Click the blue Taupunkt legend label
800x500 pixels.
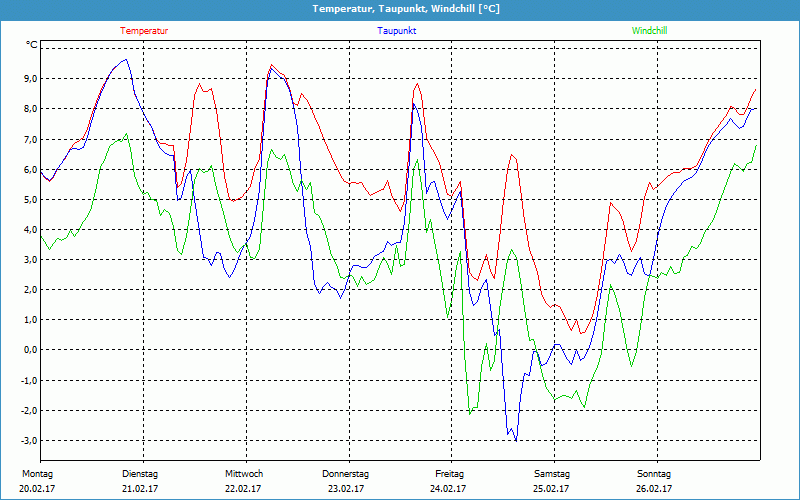coord(396,31)
